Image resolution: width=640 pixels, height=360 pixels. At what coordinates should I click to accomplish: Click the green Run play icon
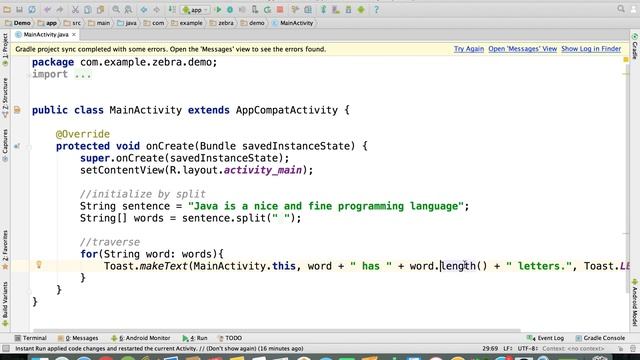218,9
